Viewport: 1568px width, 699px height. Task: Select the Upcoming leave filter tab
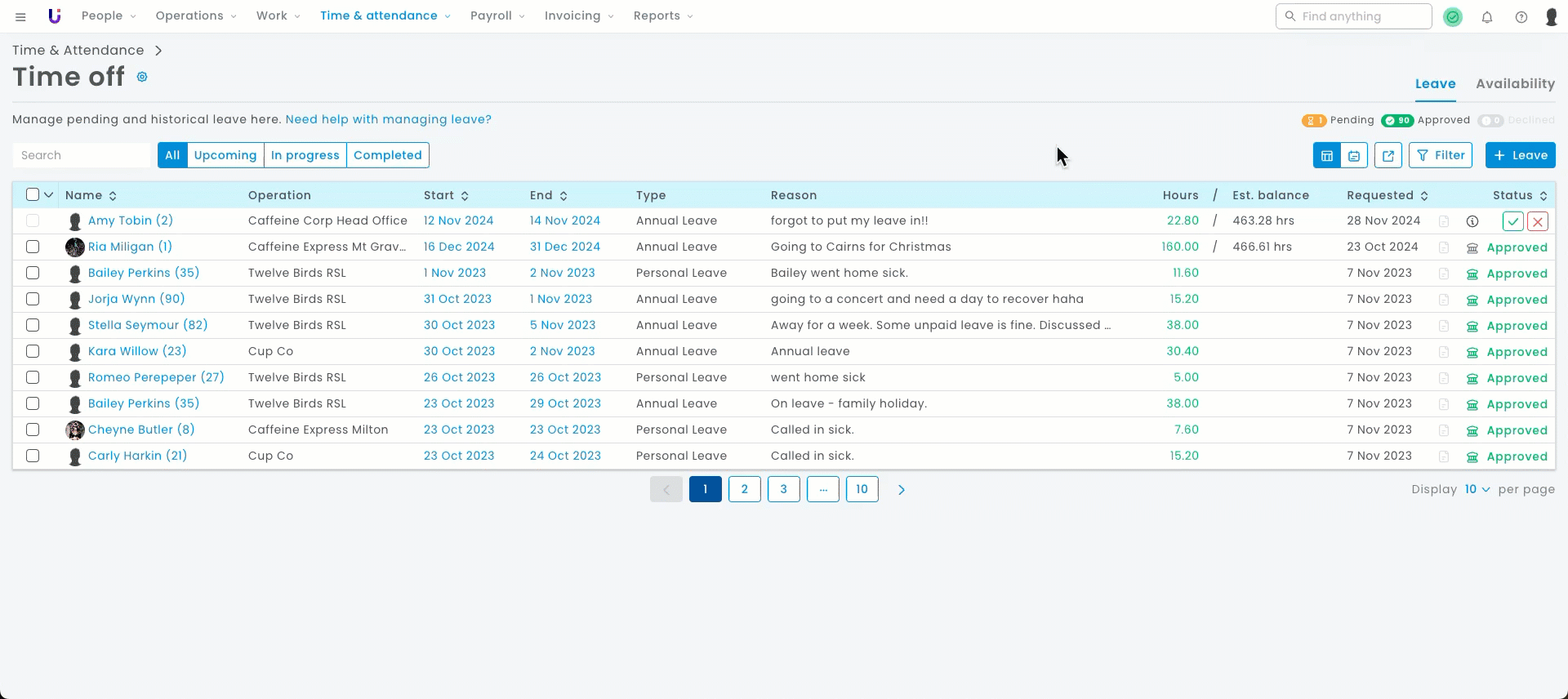pos(225,155)
